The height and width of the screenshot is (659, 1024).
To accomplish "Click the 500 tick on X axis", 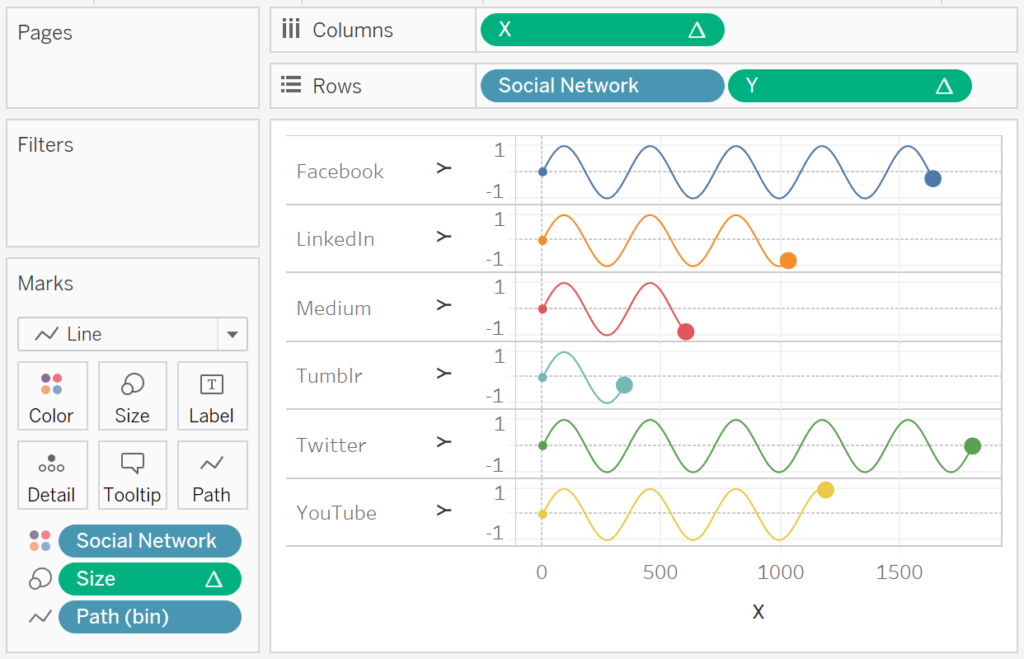I will pyautogui.click(x=660, y=572).
